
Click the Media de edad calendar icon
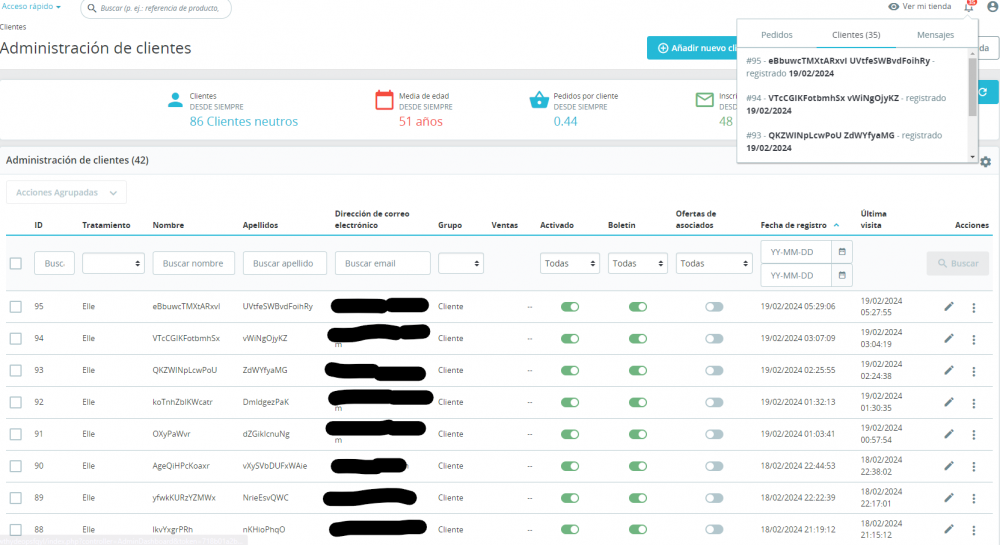tap(384, 100)
